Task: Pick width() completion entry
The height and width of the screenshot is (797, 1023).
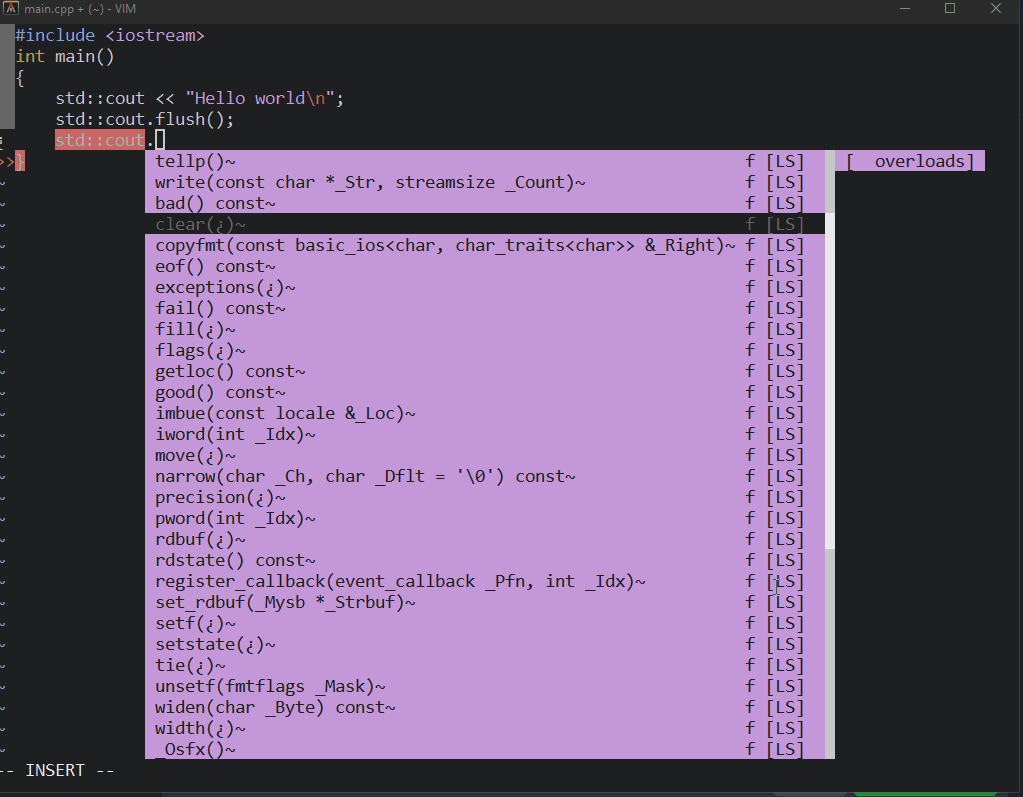Action: click(x=485, y=728)
